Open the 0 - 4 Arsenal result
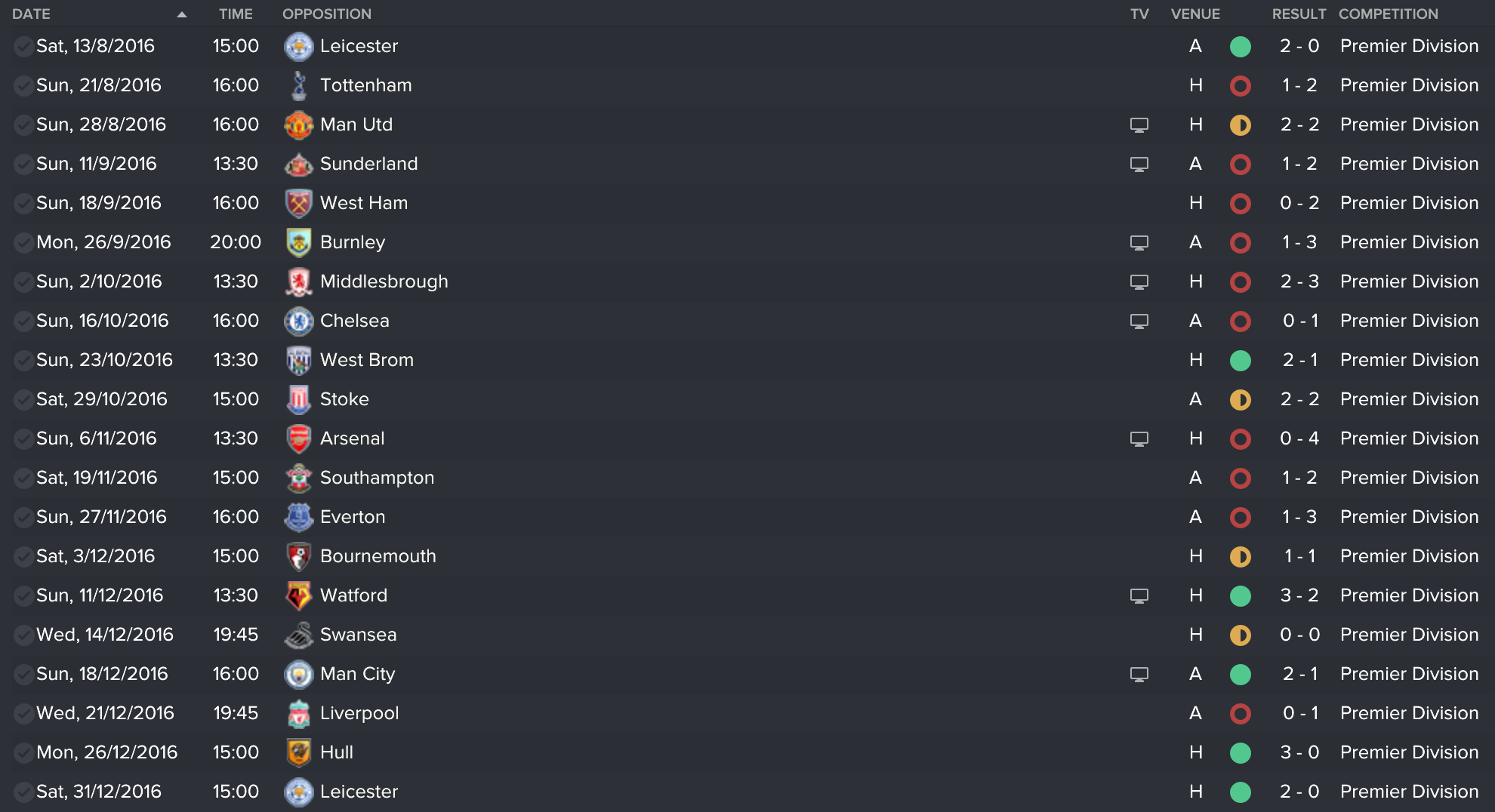This screenshot has height=812, width=1495. click(x=1299, y=438)
